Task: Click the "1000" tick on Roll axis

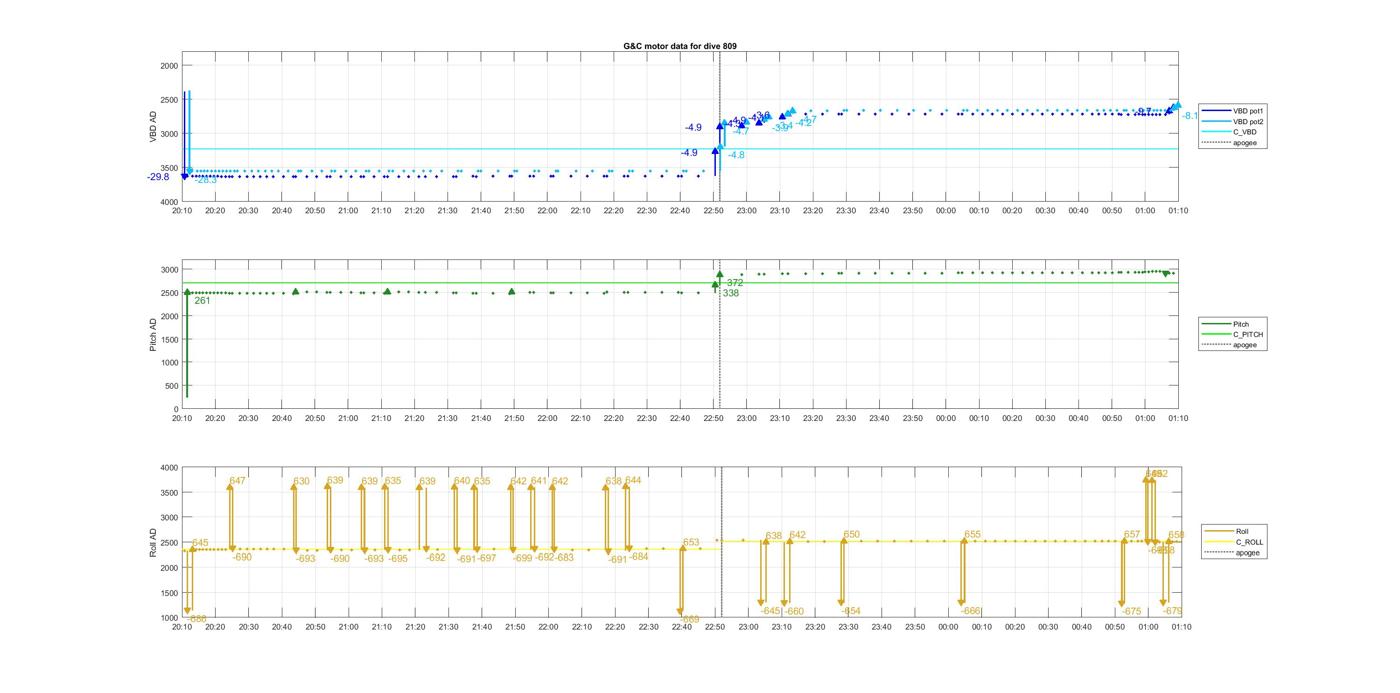Action: (x=169, y=618)
